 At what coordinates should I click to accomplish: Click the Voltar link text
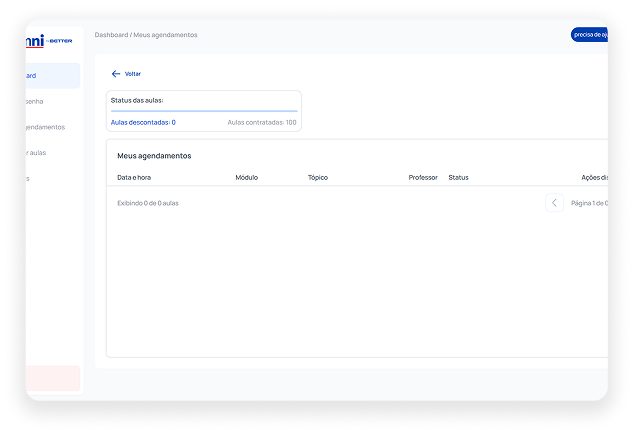133,74
